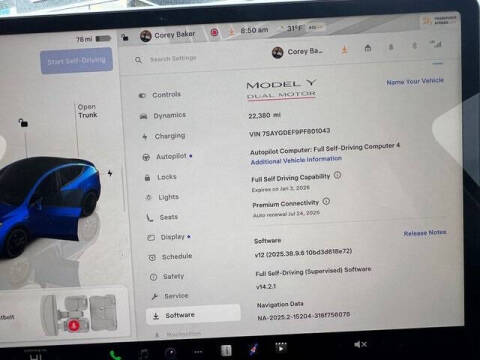This screenshot has width=480, height=360.
Task: Open the Service settings section
Action: click(170, 296)
